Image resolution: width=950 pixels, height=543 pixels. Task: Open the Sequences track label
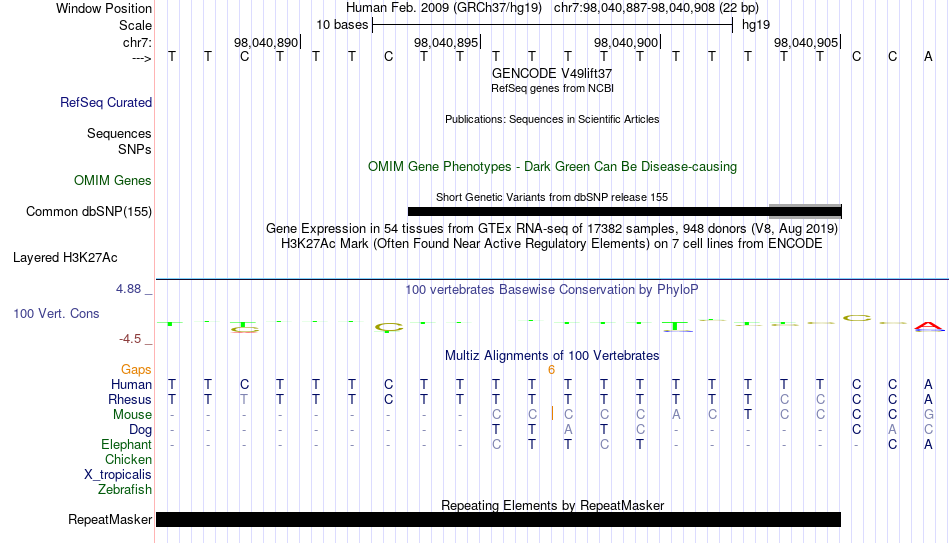(119, 133)
